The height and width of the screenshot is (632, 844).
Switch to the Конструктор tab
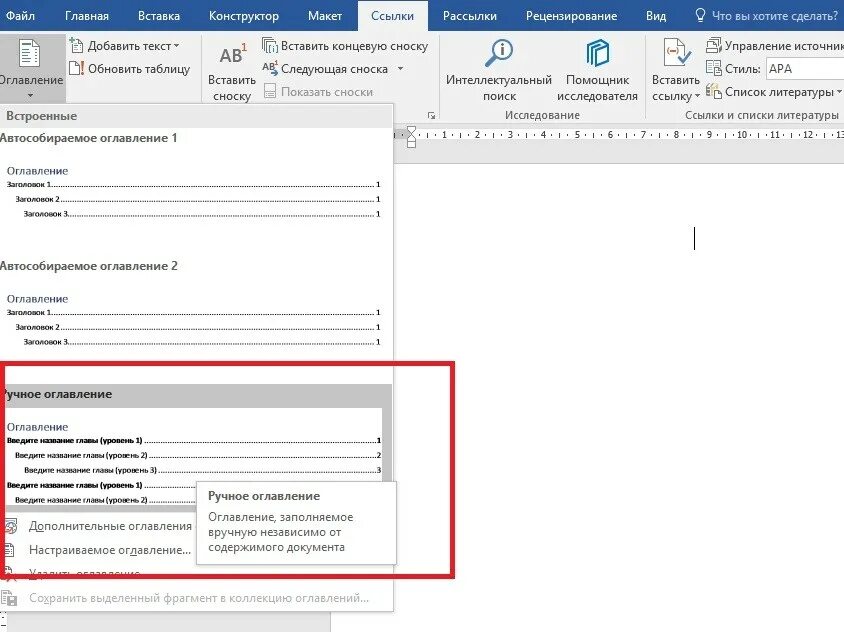click(244, 16)
